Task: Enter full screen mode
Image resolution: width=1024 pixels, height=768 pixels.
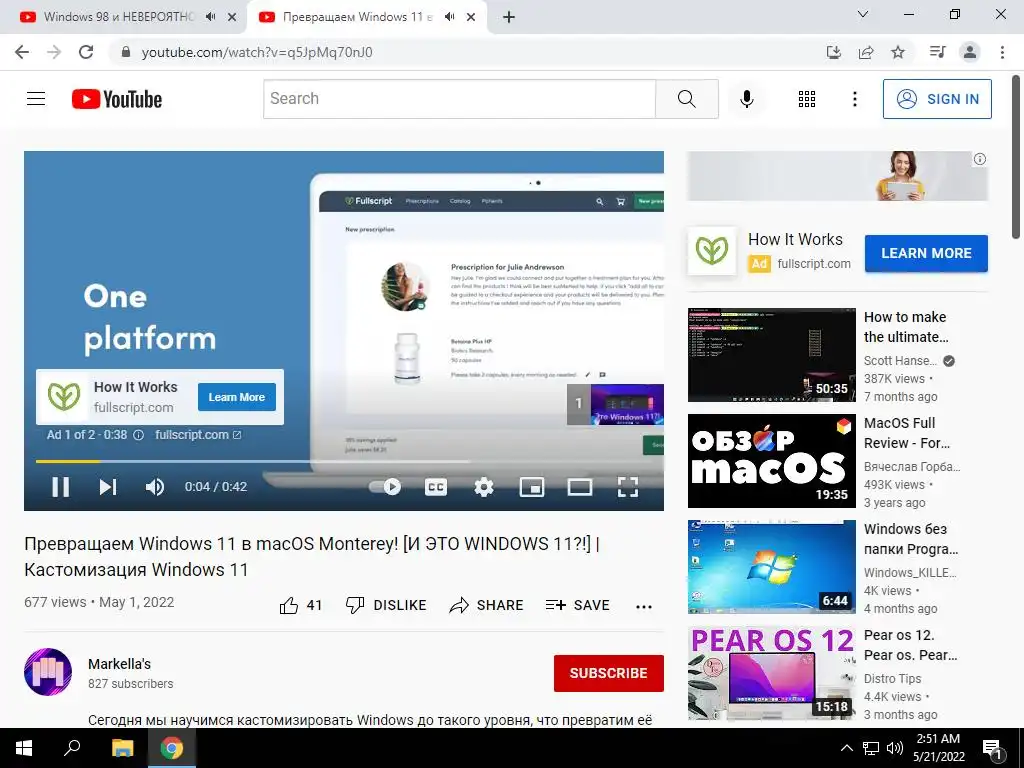Action: coord(628,487)
